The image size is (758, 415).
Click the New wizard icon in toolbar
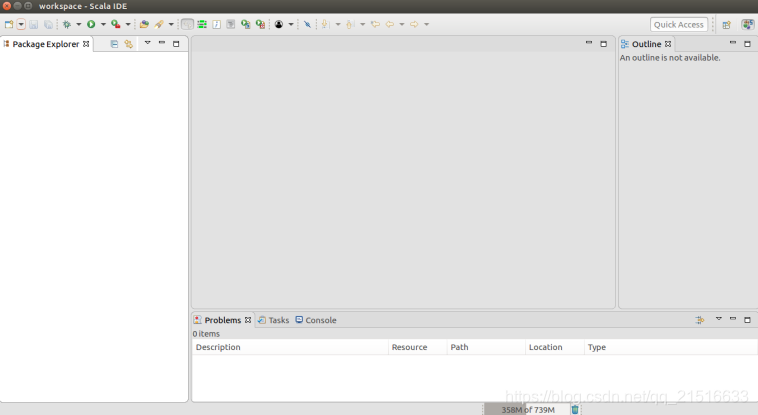[x=9, y=24]
